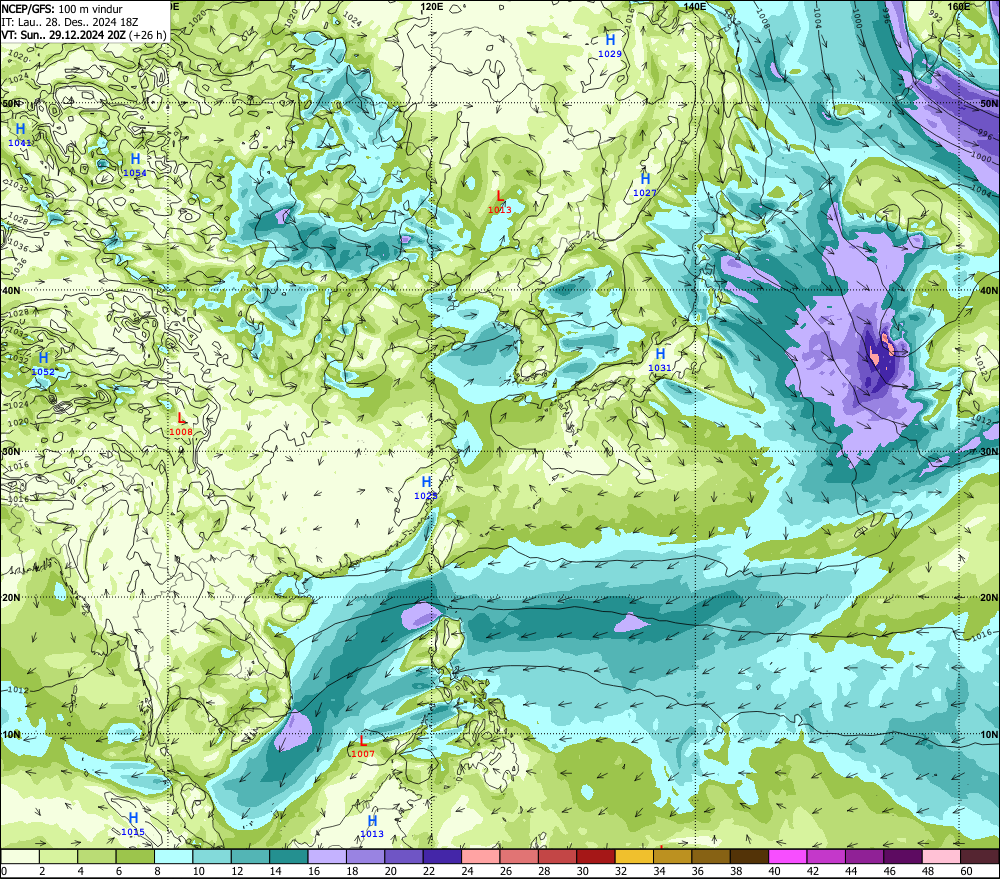1000x879 pixels.
Task: Click the dark brown 38–40 legend swatch
Action: (x=749, y=856)
